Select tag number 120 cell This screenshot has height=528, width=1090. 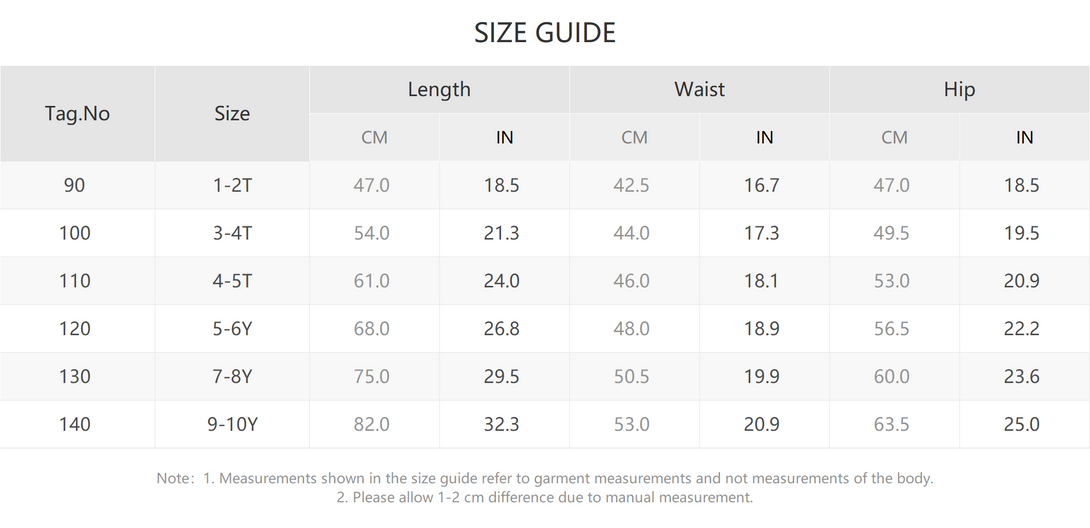click(77, 329)
